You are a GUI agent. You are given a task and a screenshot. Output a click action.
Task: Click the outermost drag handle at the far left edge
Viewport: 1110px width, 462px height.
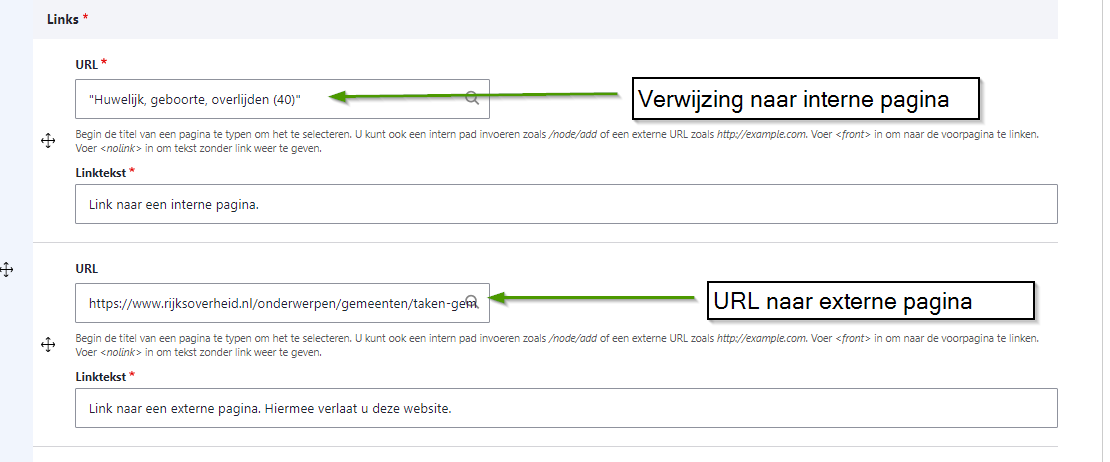(x=6, y=269)
